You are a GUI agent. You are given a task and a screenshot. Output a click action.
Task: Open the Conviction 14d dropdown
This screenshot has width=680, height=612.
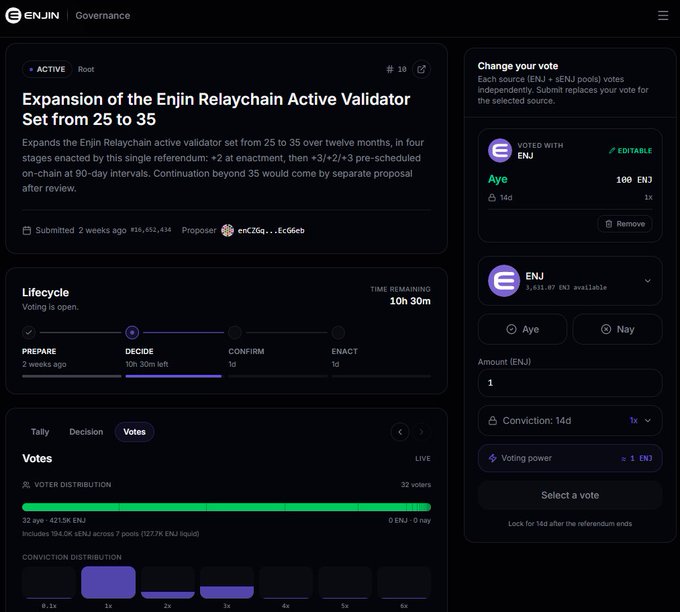tap(570, 421)
